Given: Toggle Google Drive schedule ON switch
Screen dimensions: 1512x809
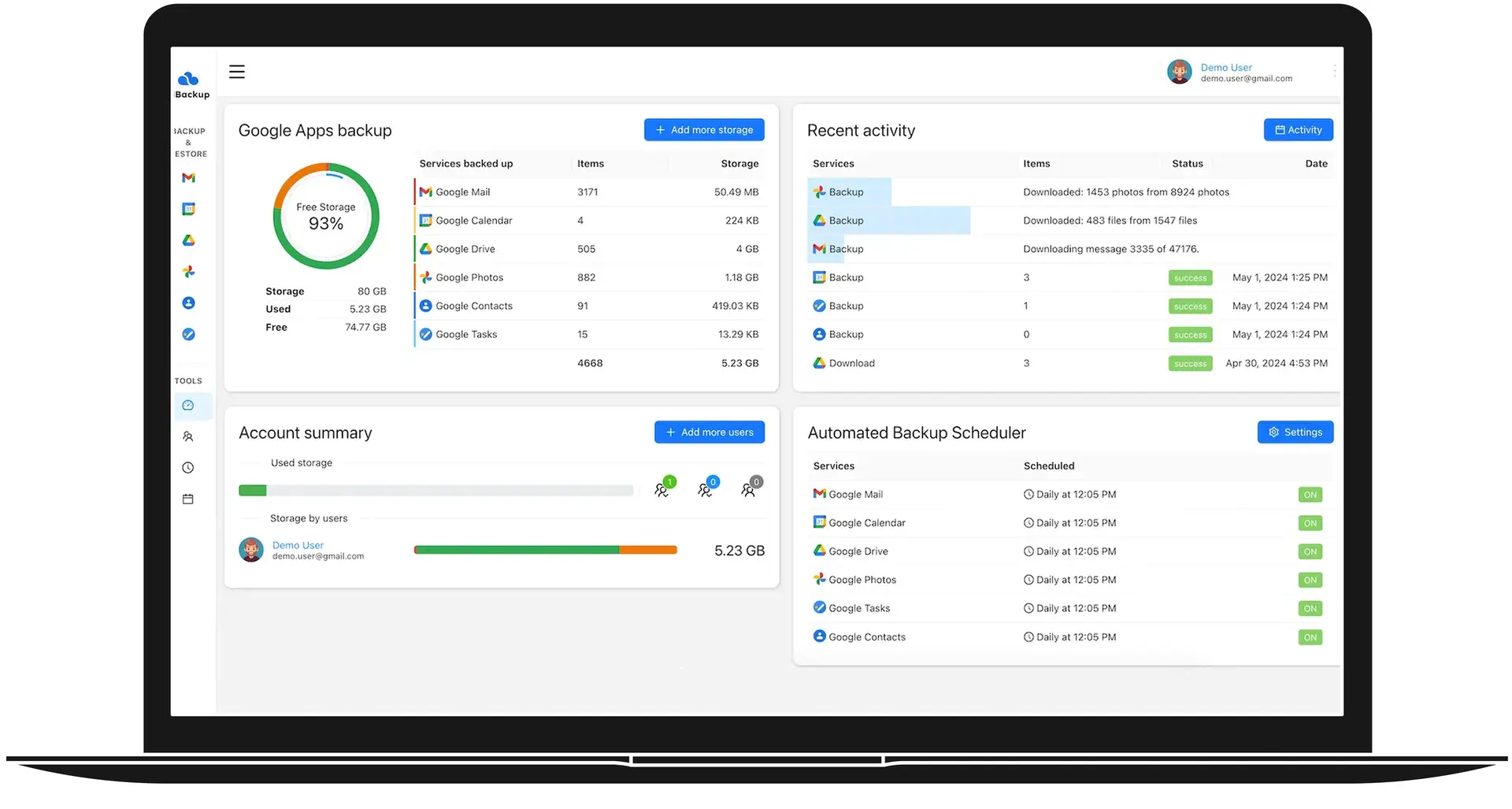Looking at the screenshot, I should [x=1310, y=551].
